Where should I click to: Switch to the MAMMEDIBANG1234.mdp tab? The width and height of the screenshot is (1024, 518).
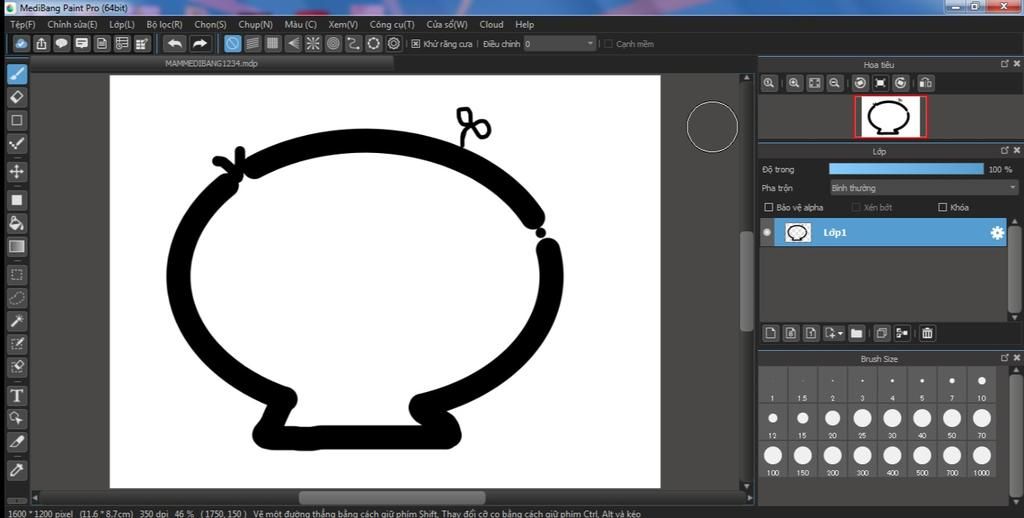pos(212,64)
